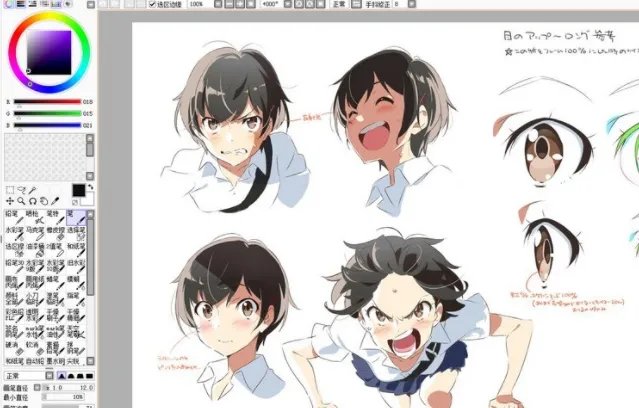Select the magnifier zoom tool

pos(20,200)
